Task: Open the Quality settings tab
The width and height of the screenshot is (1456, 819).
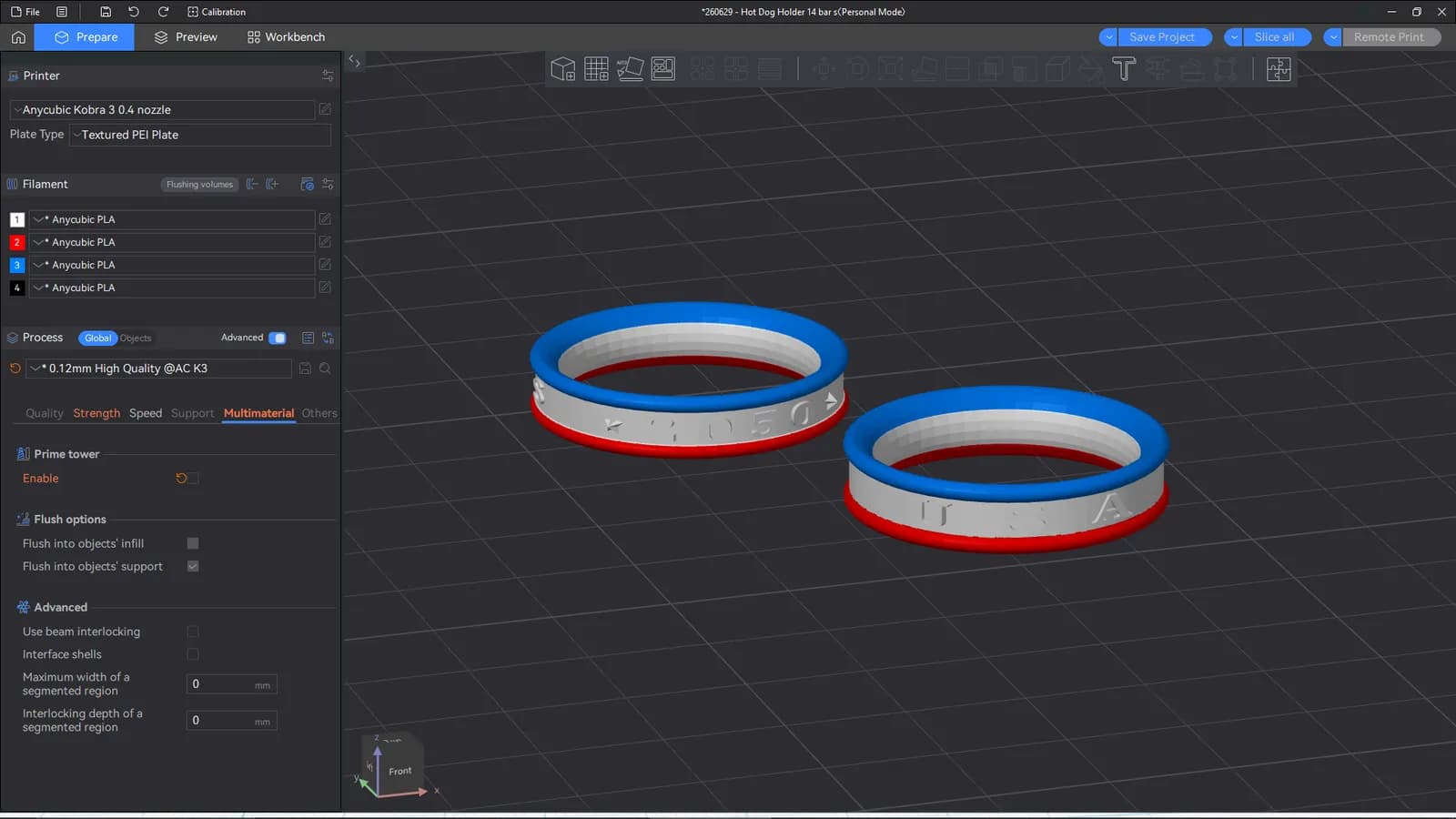Action: (x=45, y=413)
